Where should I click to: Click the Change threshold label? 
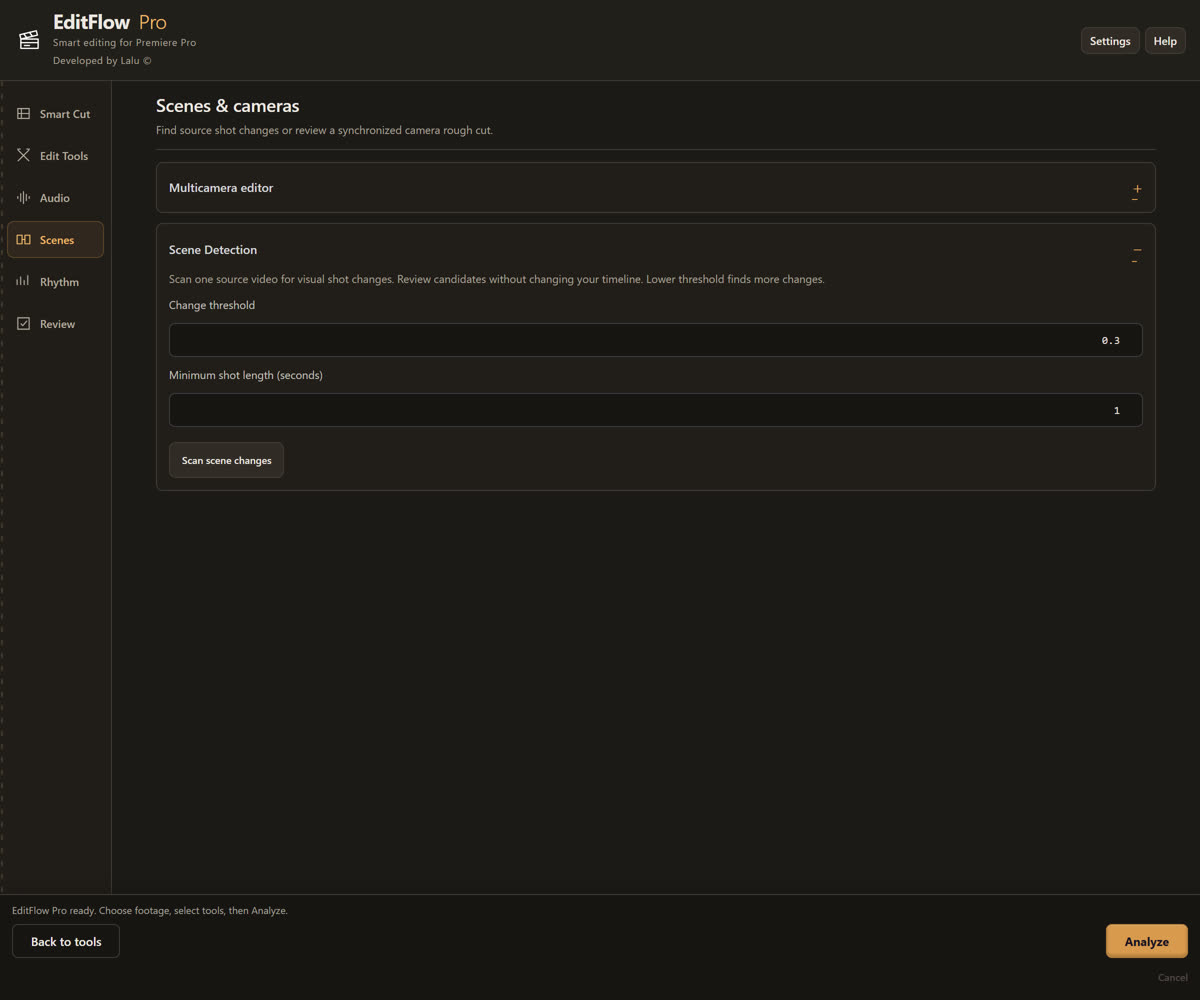(212, 305)
